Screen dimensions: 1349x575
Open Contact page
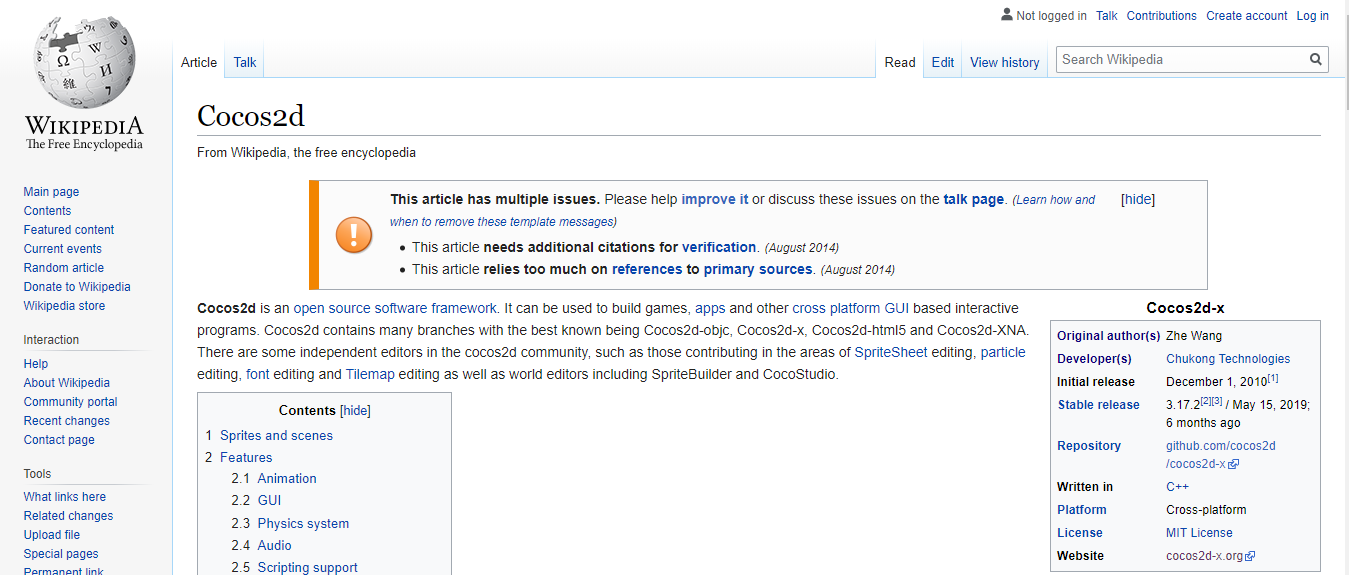[x=60, y=440]
